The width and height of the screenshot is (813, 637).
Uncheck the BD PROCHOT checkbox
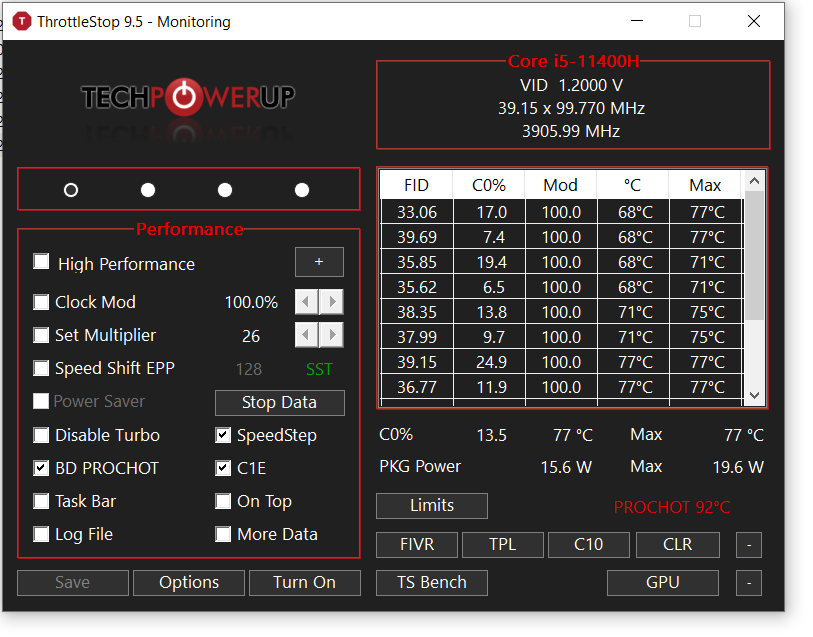click(x=41, y=469)
